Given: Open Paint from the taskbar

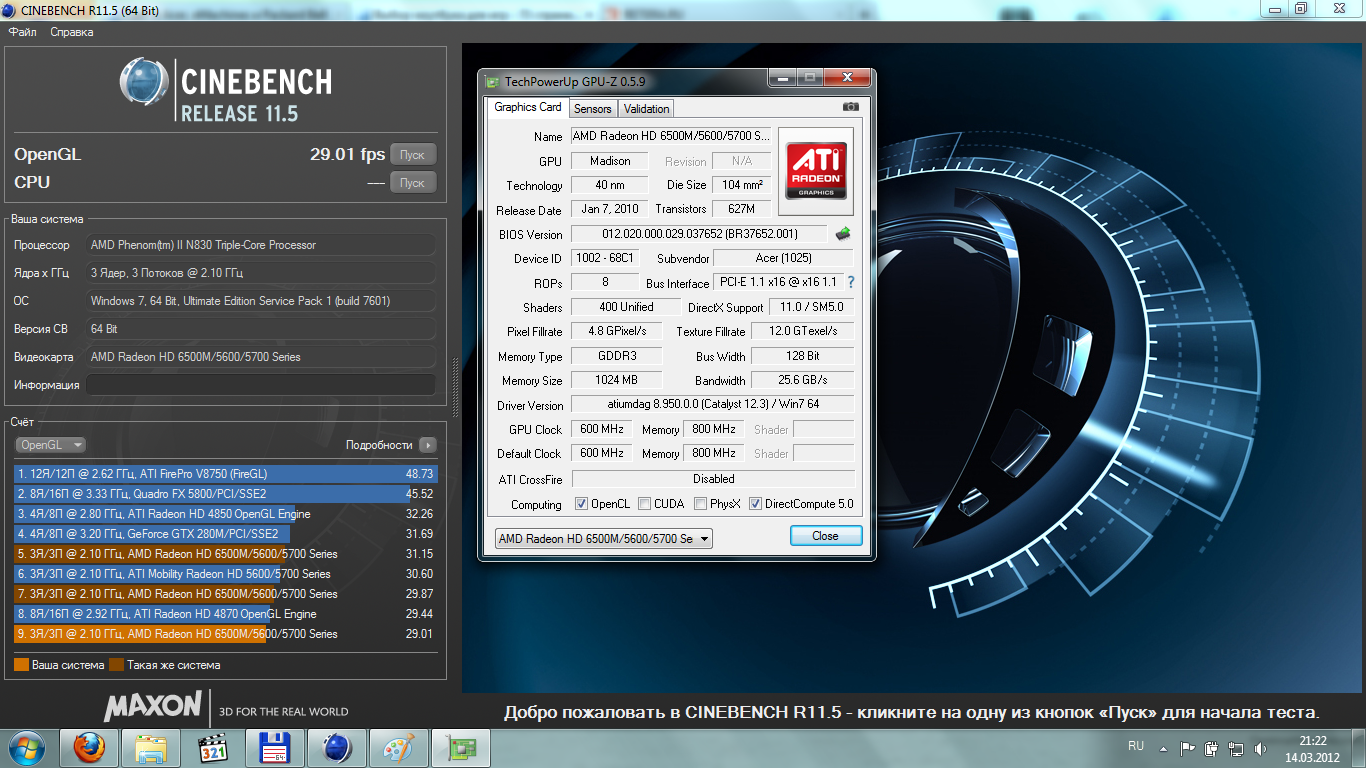Looking at the screenshot, I should 399,747.
